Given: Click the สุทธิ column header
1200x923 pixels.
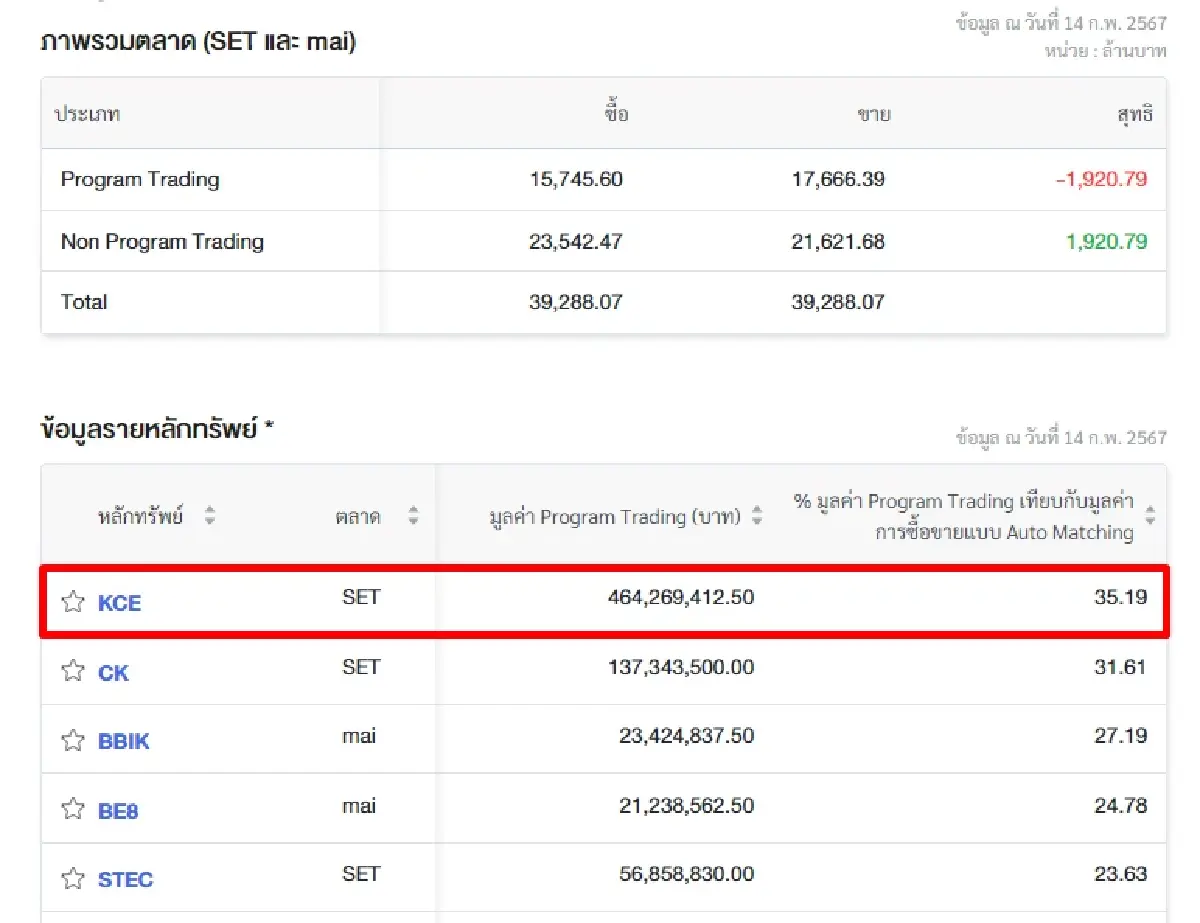Looking at the screenshot, I should (x=1134, y=114).
